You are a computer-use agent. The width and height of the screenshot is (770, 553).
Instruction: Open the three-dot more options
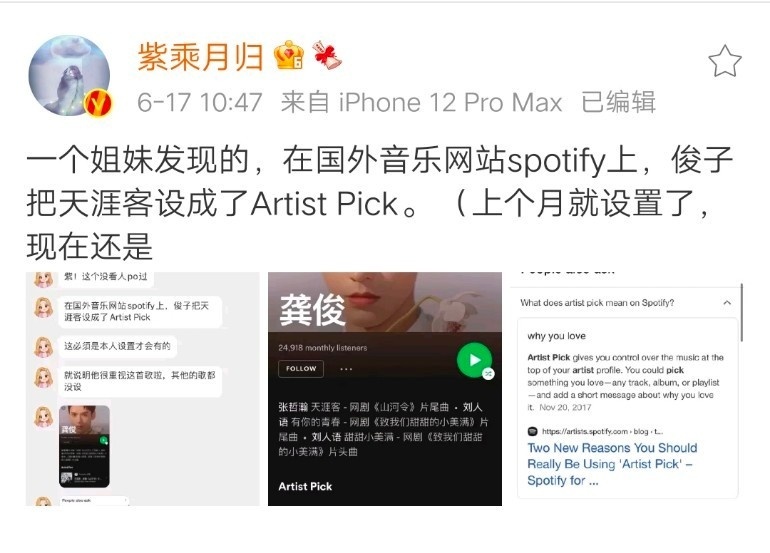pos(346,369)
